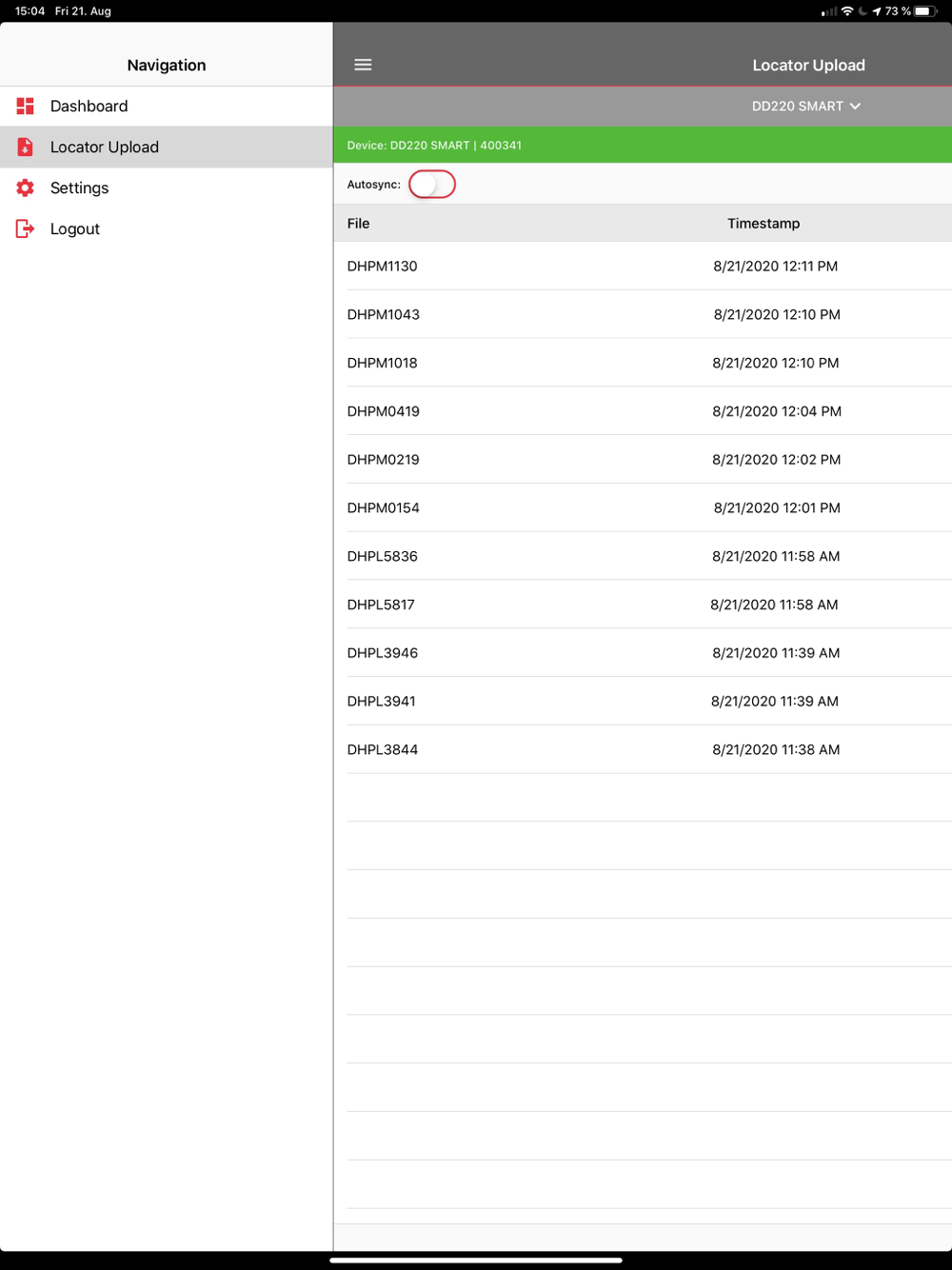Viewport: 952px width, 1270px height.
Task: Click the Locator Upload page title
Action: click(x=808, y=65)
